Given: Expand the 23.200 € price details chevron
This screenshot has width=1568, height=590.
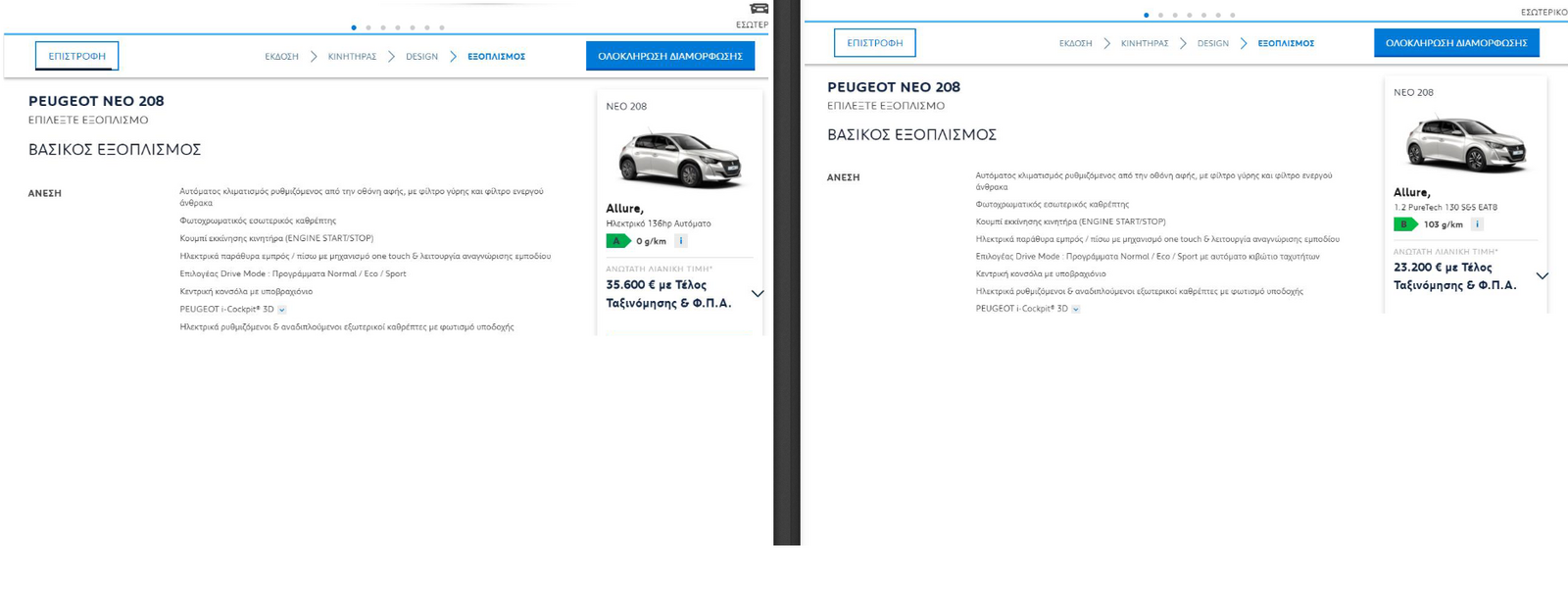Looking at the screenshot, I should pos(1542,275).
